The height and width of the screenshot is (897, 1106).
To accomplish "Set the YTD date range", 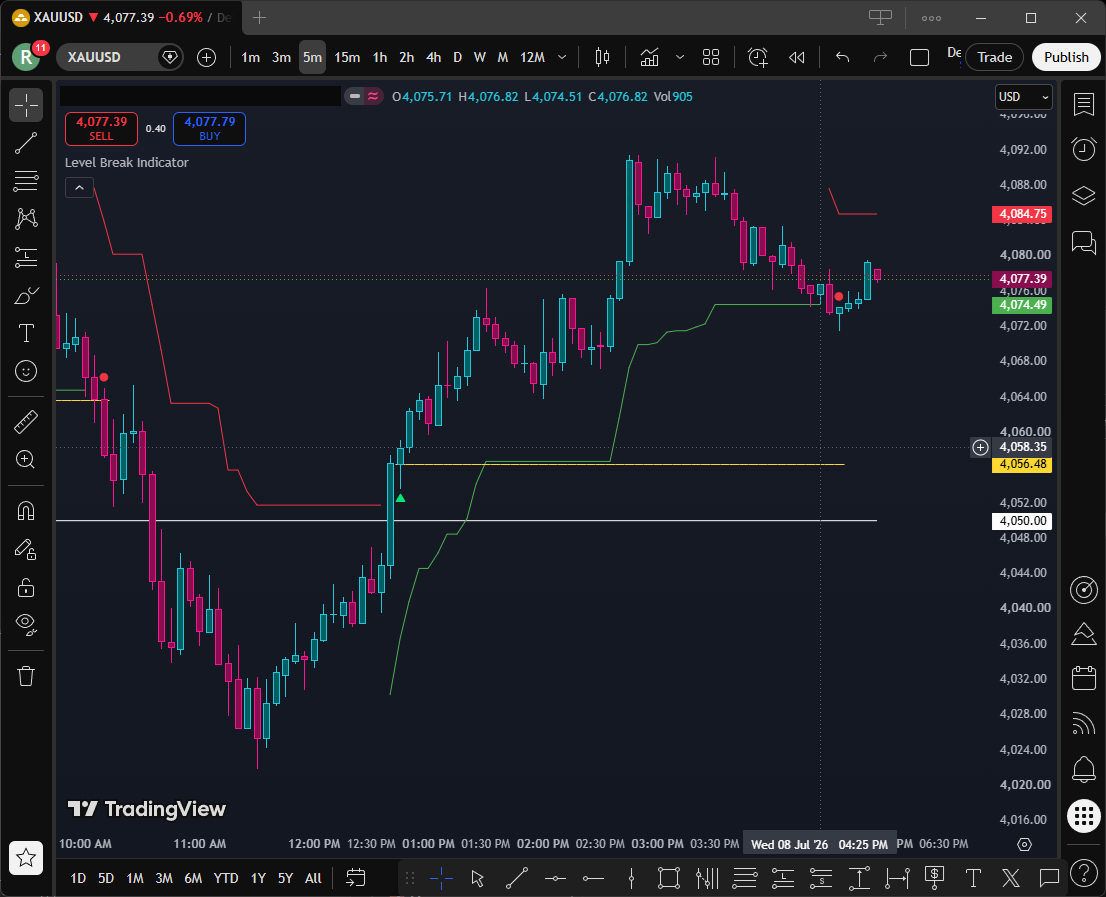I will click(226, 878).
